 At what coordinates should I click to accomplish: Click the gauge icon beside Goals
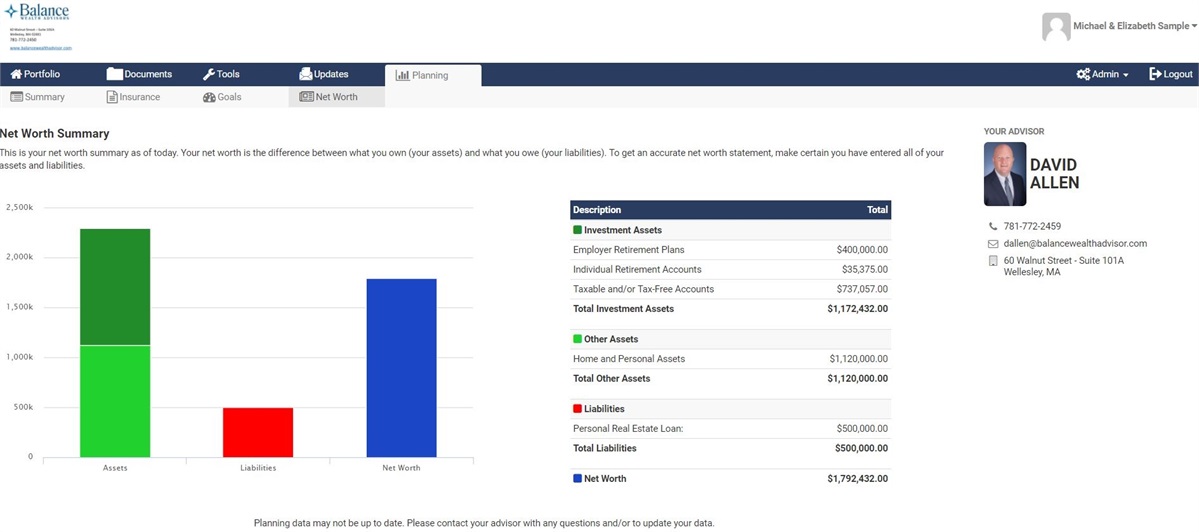[209, 97]
